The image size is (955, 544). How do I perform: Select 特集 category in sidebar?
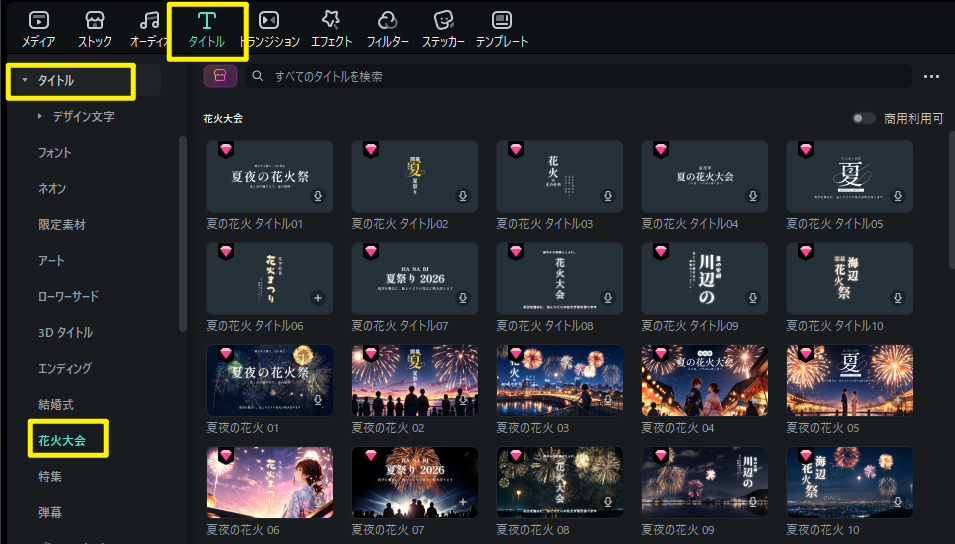click(x=50, y=476)
